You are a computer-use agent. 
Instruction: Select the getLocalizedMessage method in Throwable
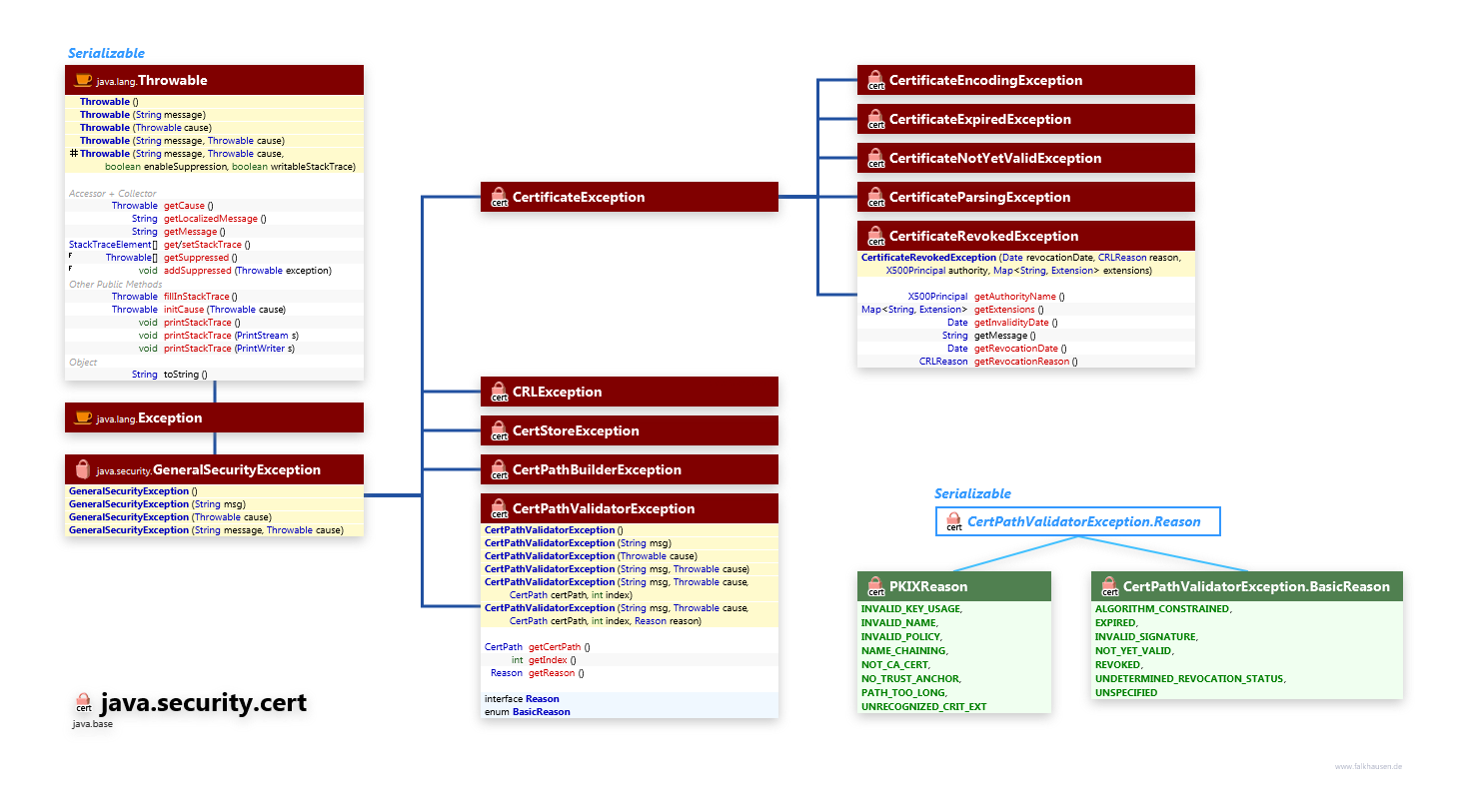pyautogui.click(x=211, y=219)
